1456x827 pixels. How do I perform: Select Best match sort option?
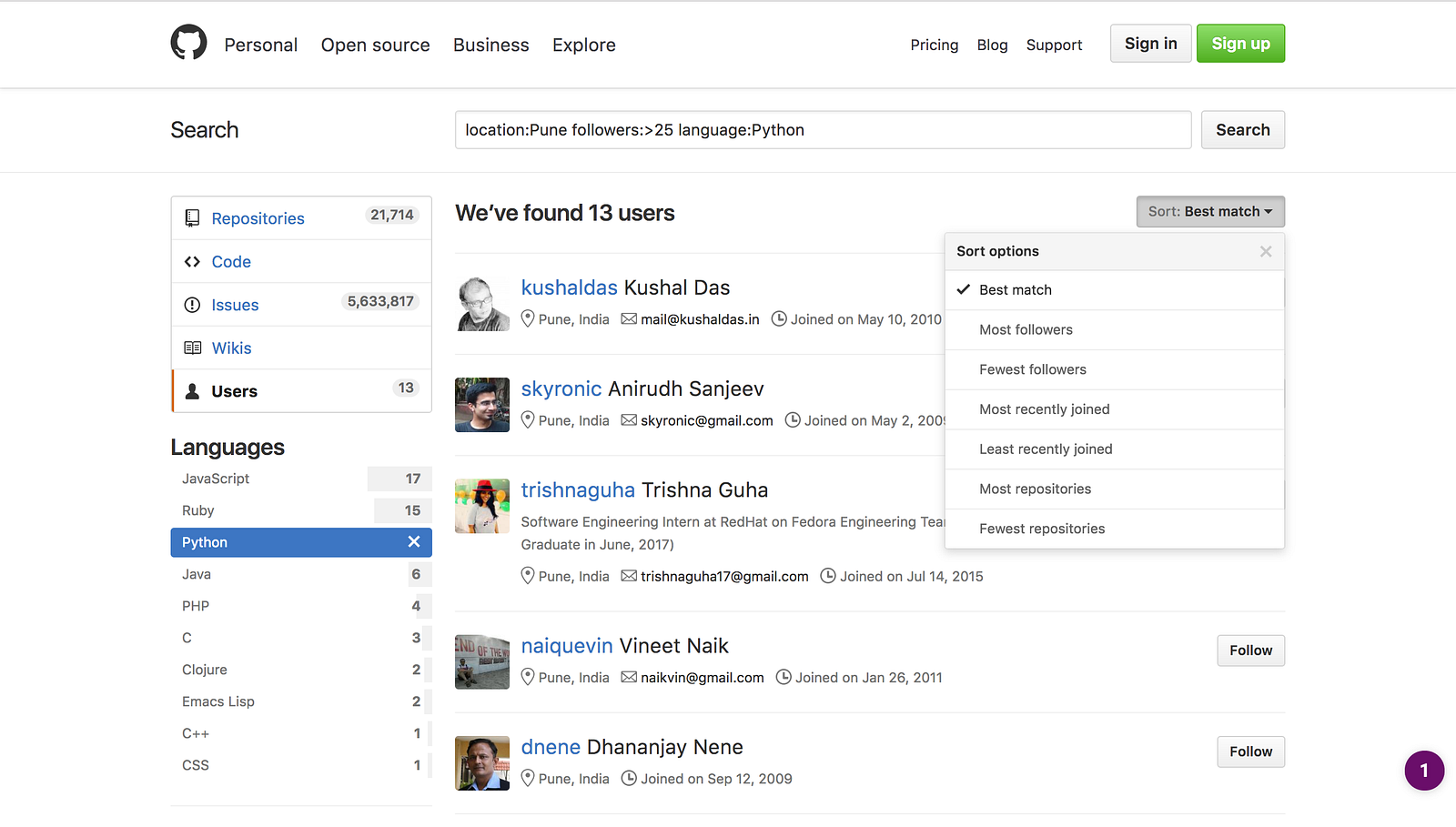tap(1015, 290)
